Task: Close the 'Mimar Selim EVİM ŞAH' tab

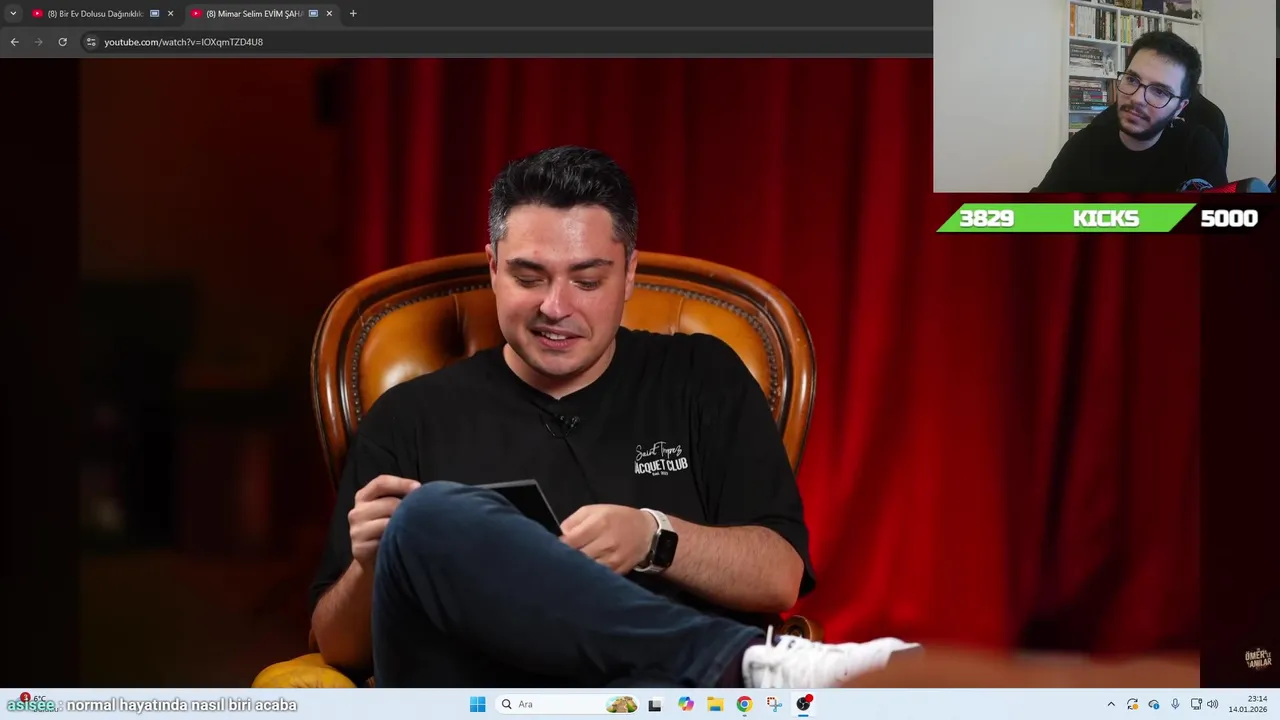Action: click(329, 13)
